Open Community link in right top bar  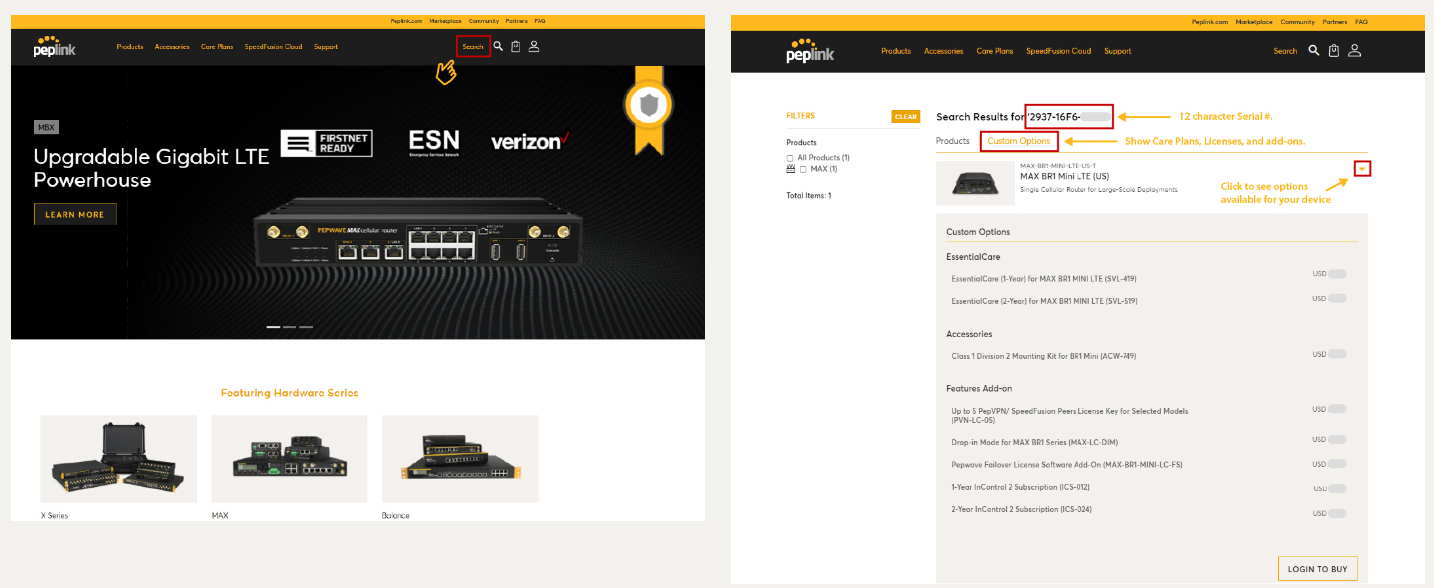pos(1298,22)
